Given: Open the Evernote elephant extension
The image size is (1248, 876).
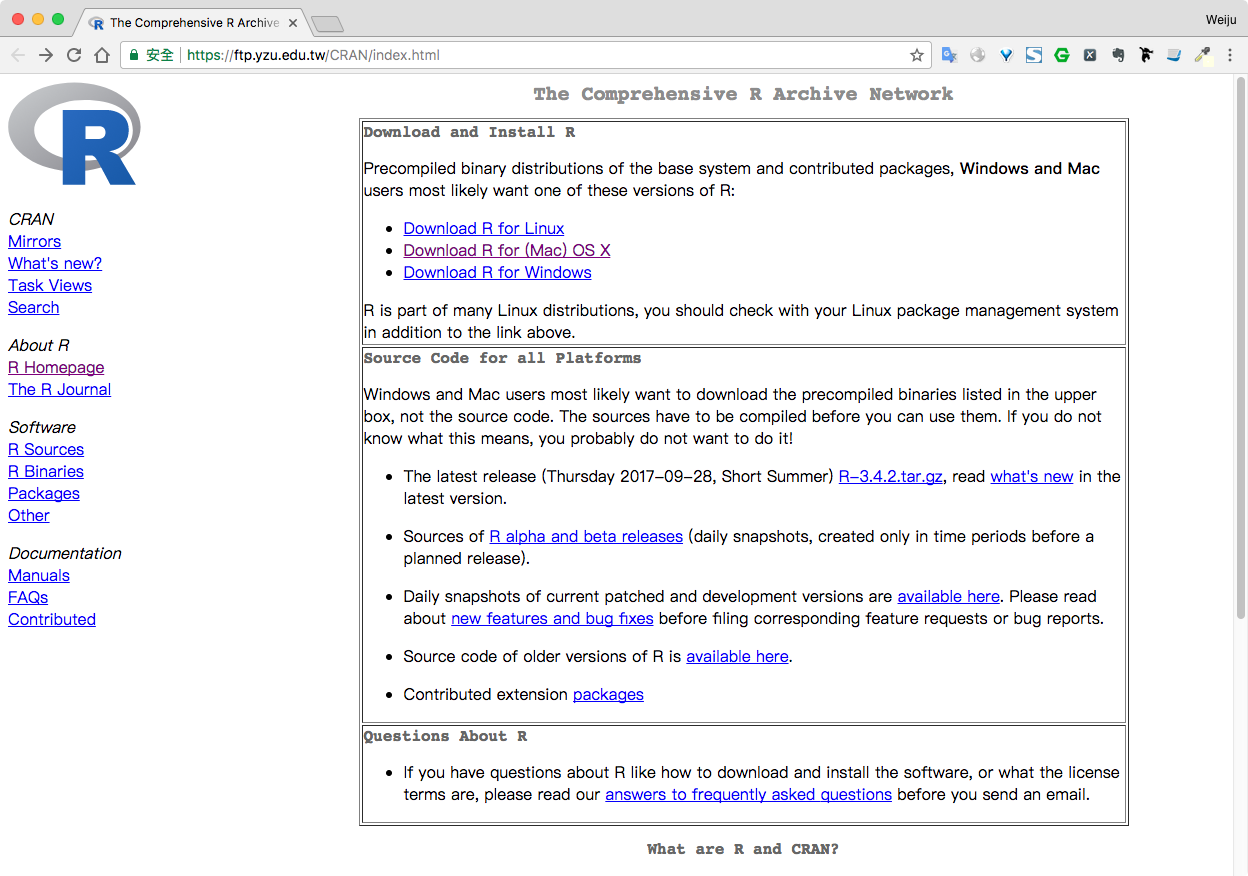Looking at the screenshot, I should coord(1118,55).
